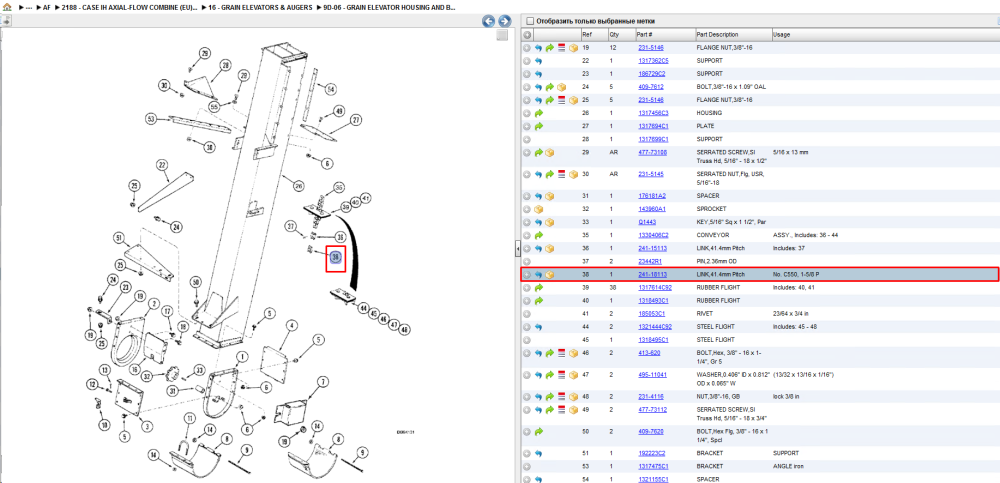Open the AF breadcrumb level

click(47, 8)
